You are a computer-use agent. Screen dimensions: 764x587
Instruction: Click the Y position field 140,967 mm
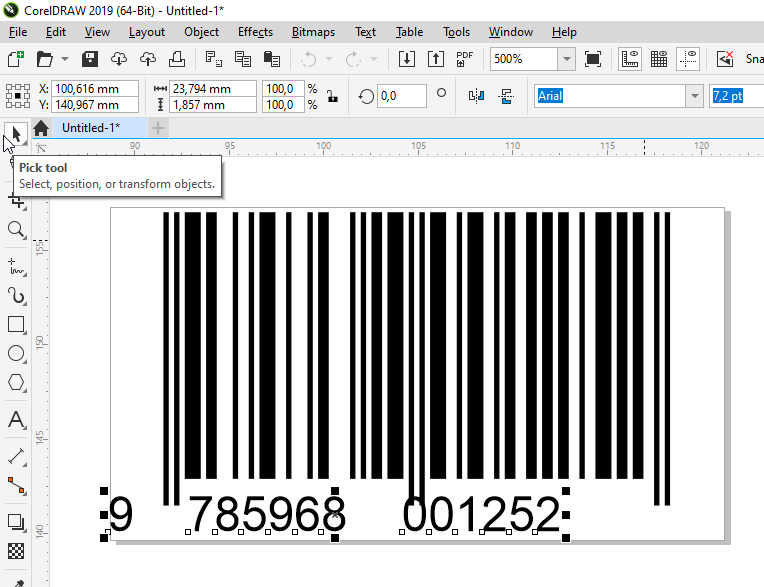[95, 105]
